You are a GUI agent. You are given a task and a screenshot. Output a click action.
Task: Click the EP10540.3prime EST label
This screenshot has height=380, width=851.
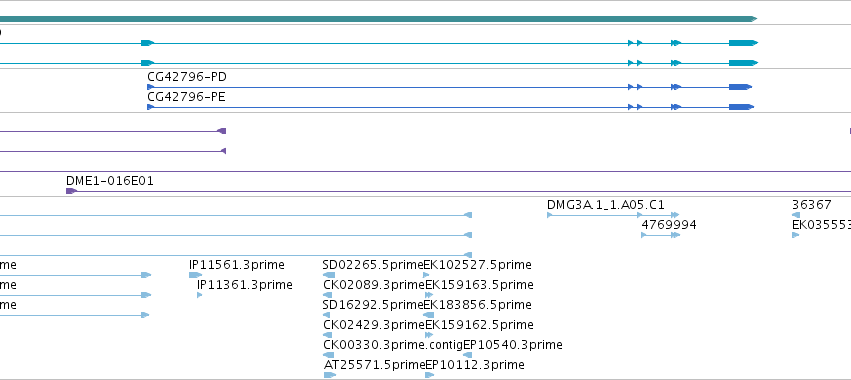coord(513,345)
